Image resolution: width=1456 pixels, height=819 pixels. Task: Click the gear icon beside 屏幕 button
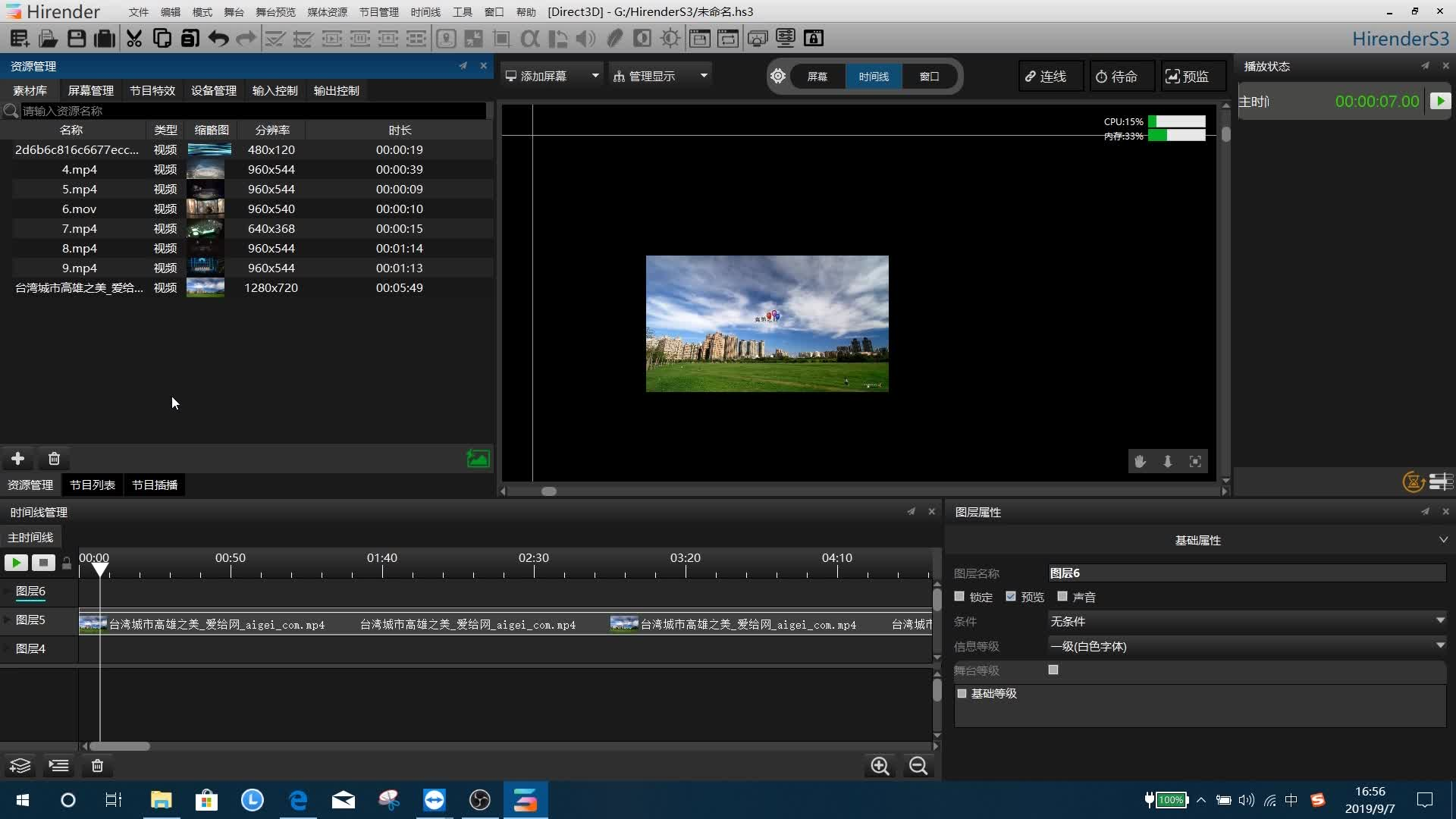click(x=778, y=76)
